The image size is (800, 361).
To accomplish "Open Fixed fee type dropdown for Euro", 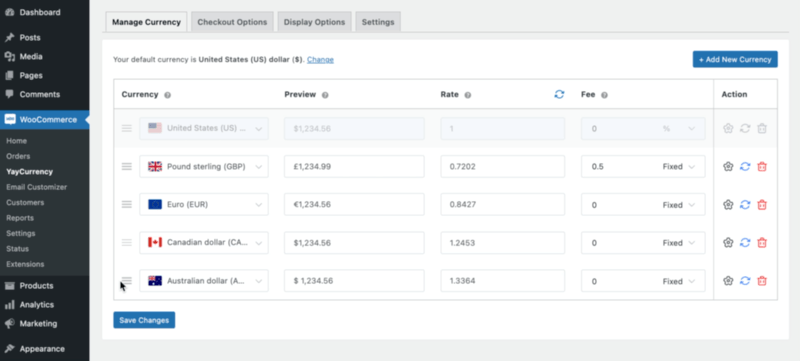I will (679, 205).
